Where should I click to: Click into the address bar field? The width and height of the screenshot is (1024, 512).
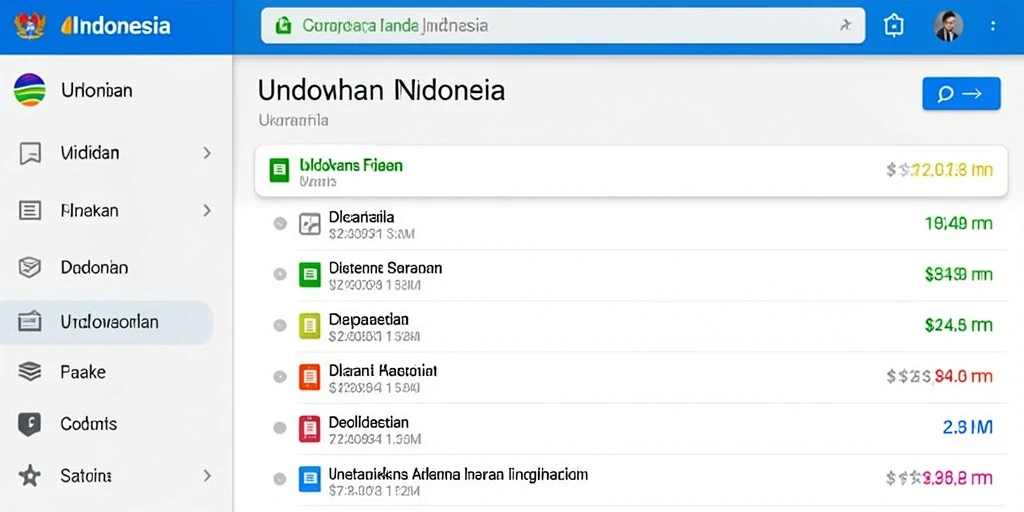563,25
